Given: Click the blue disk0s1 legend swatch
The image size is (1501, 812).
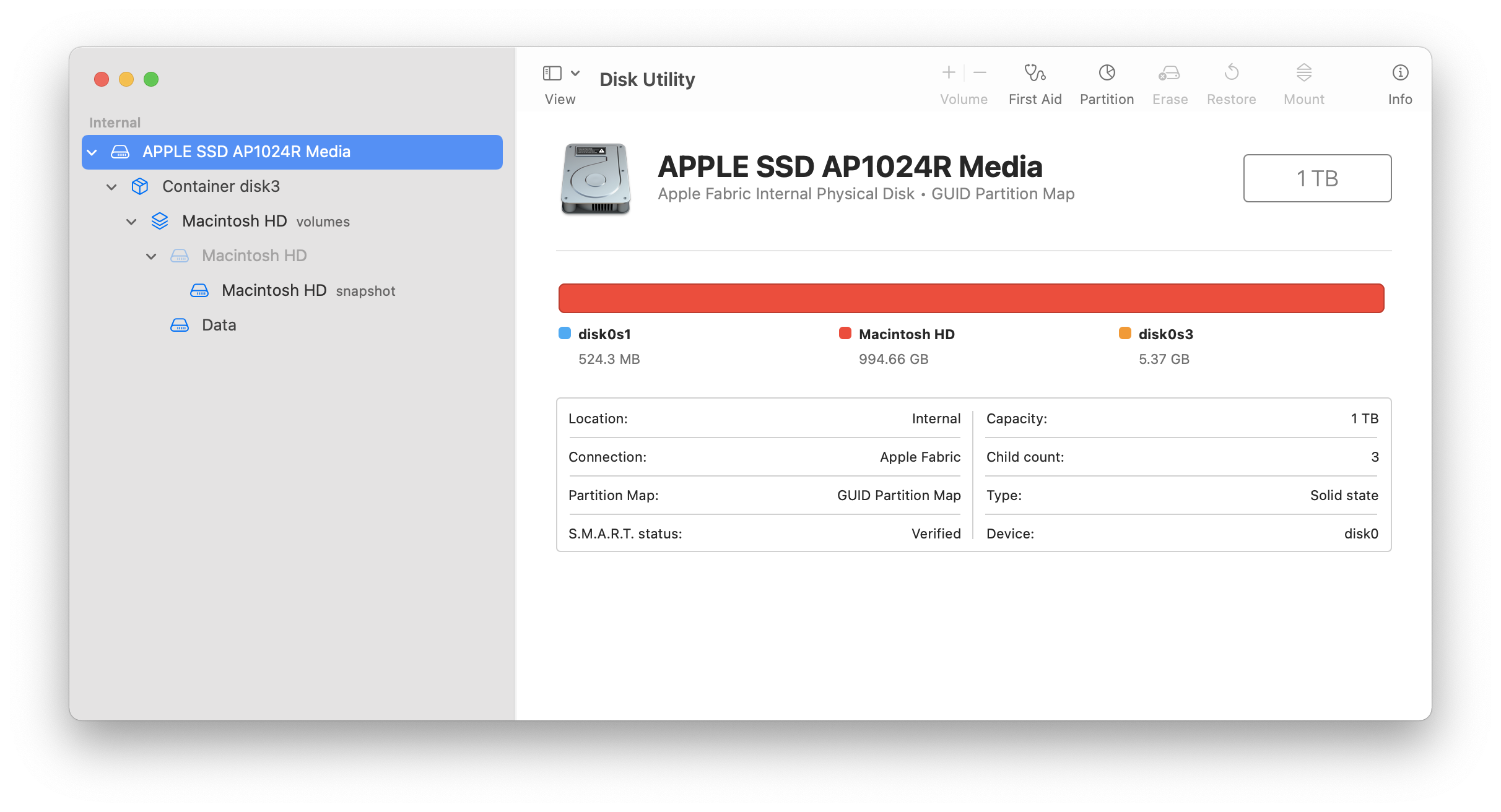Looking at the screenshot, I should 565,334.
